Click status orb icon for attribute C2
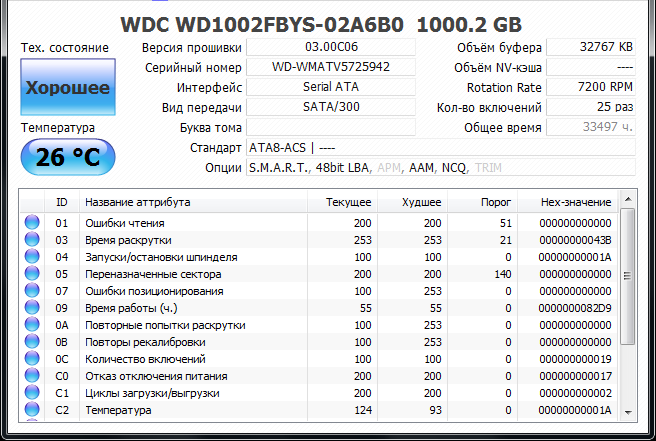This screenshot has height=441, width=656. [32, 410]
